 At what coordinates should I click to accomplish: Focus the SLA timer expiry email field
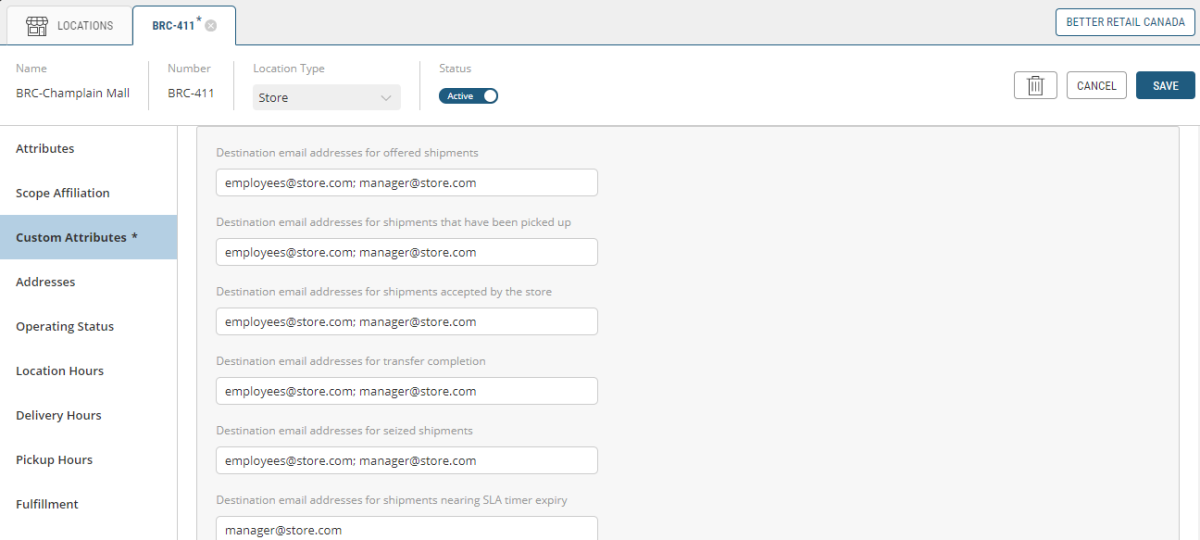[x=406, y=529]
